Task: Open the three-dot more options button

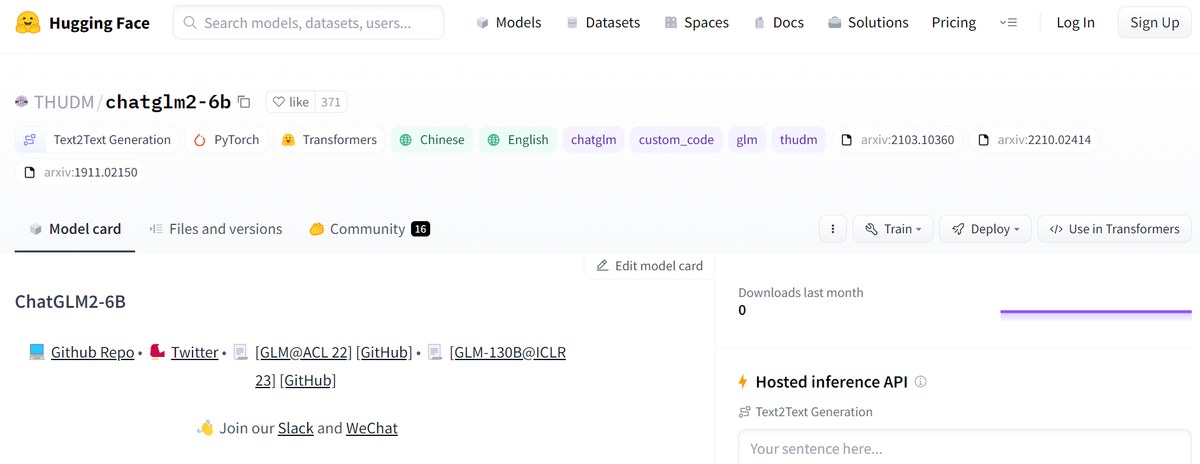Action: [x=833, y=229]
